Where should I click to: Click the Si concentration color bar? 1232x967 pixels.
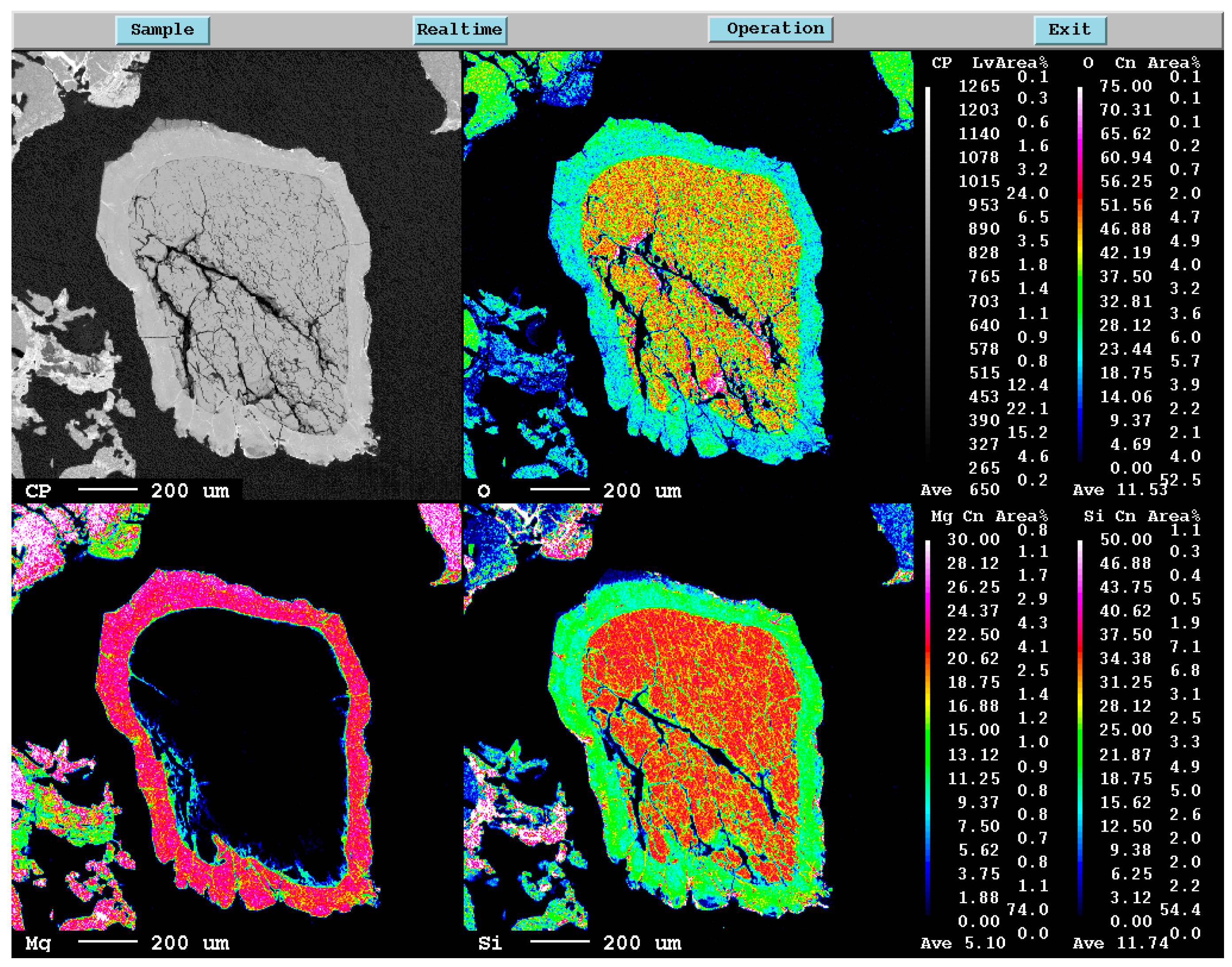[x=1080, y=728]
